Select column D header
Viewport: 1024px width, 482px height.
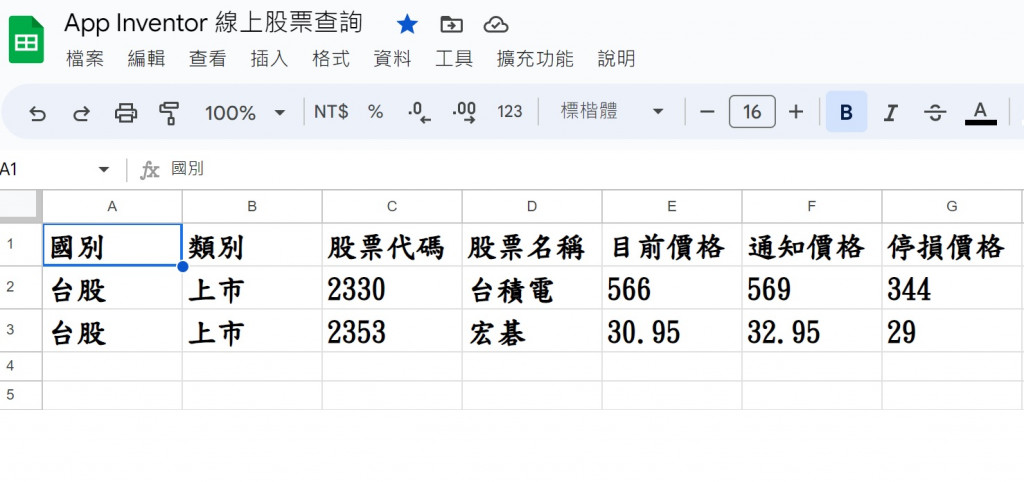click(532, 206)
